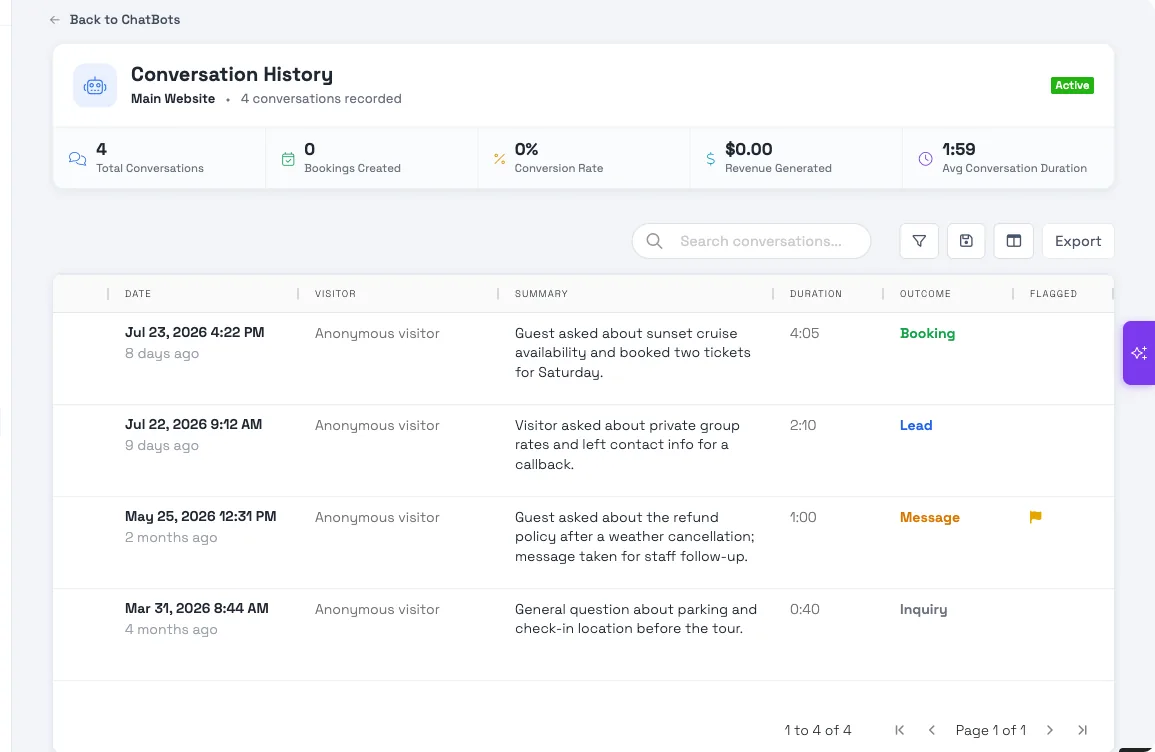Click the Revenue Generated dollar icon
The image size is (1155, 752).
[x=710, y=158]
